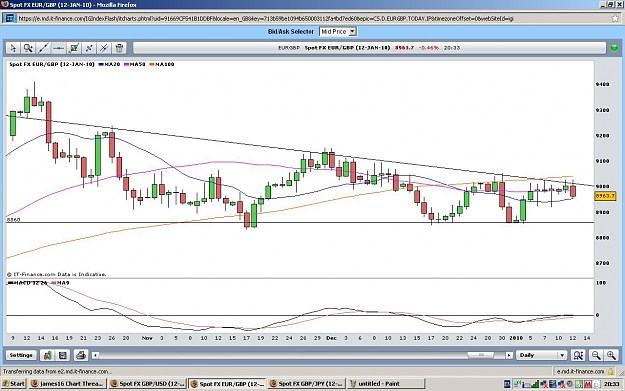The width and height of the screenshot is (625, 391).
Task: Click the MA50 magenta legend swatch
Action: click(x=127, y=64)
